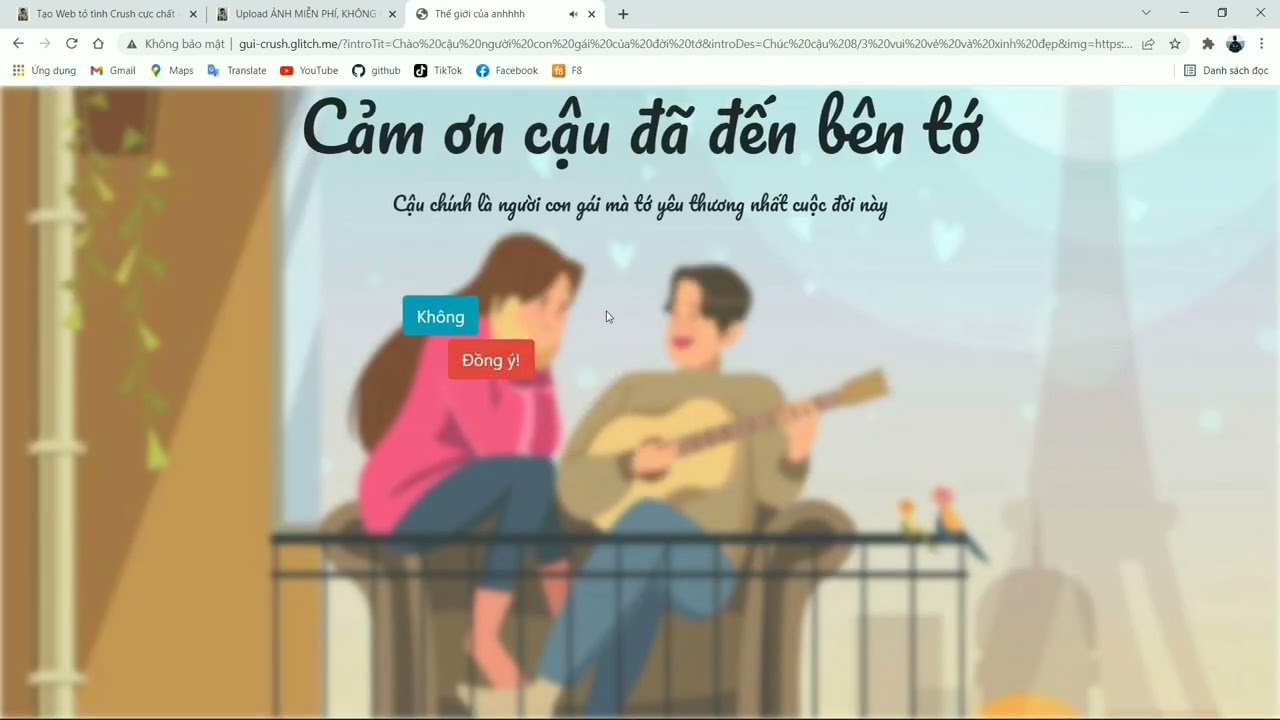1280x720 pixels.
Task: Go back to the previous page
Action: [18, 44]
